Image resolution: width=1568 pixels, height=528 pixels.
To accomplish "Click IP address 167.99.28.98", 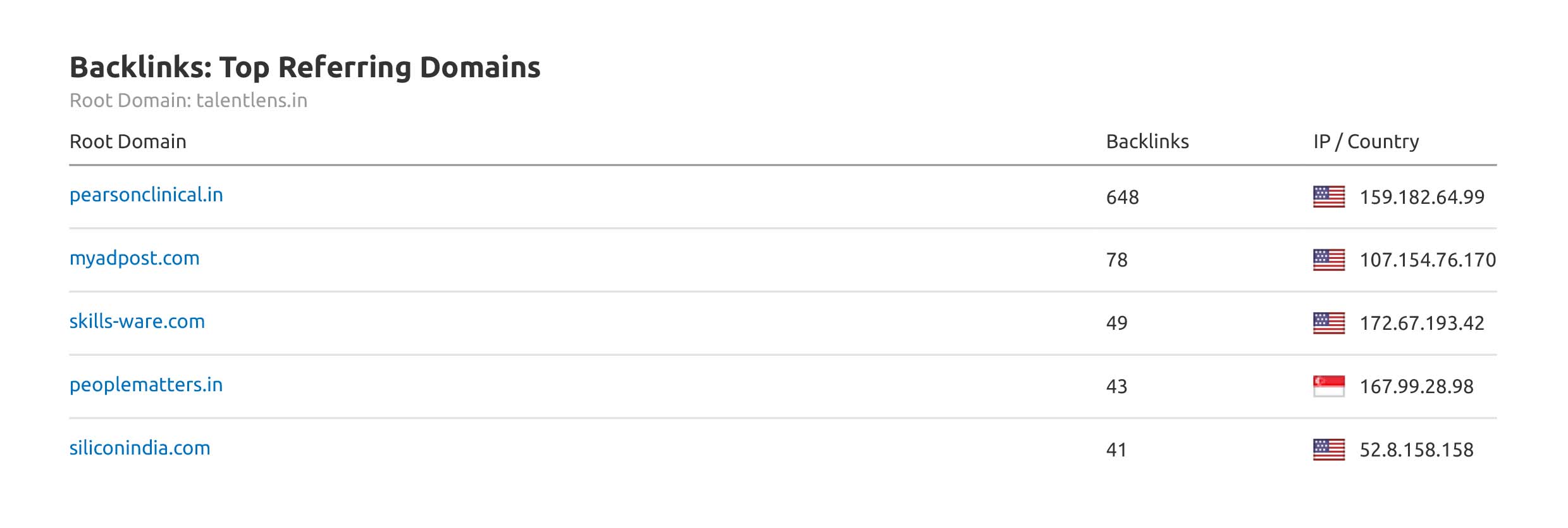I will click(x=1416, y=387).
